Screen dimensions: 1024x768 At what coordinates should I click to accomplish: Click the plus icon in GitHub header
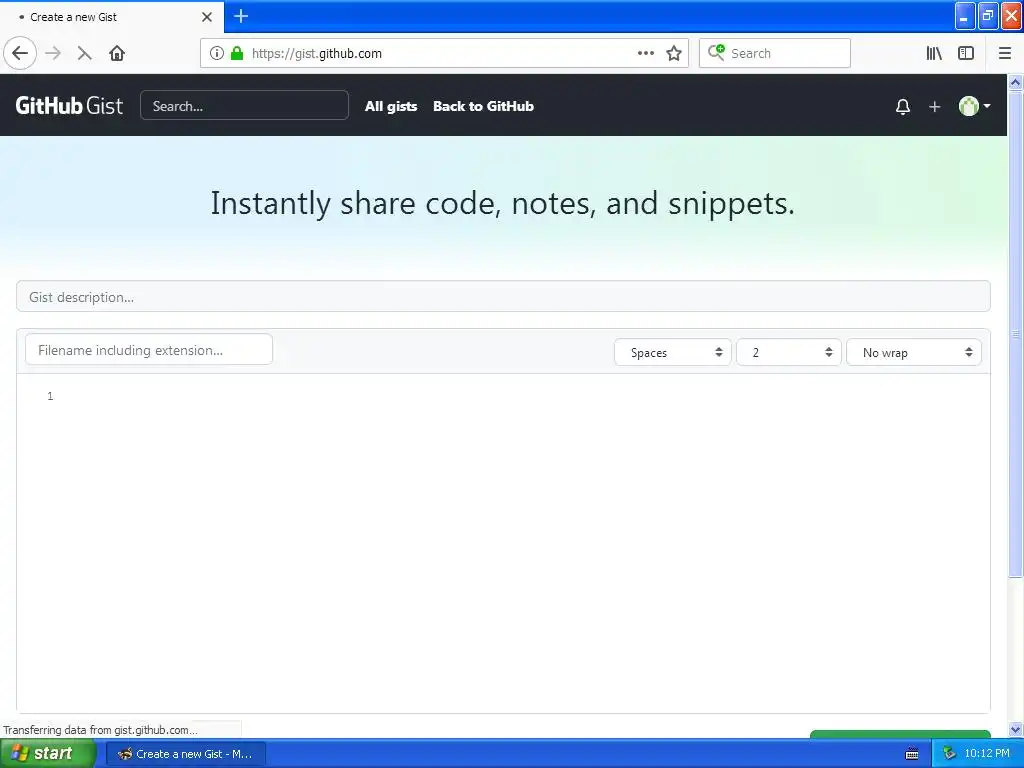point(935,106)
